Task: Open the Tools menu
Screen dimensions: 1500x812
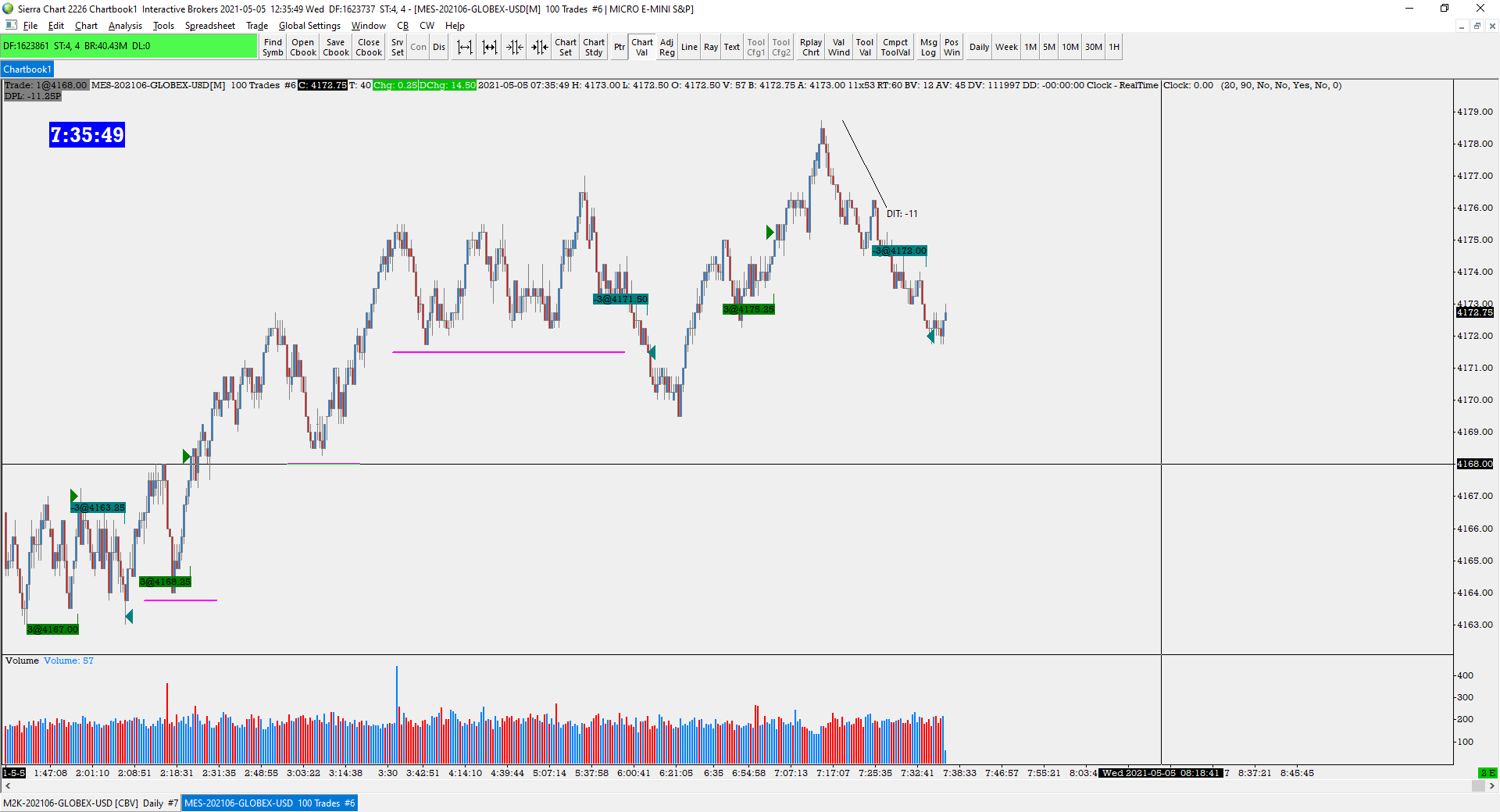Action: click(x=163, y=26)
